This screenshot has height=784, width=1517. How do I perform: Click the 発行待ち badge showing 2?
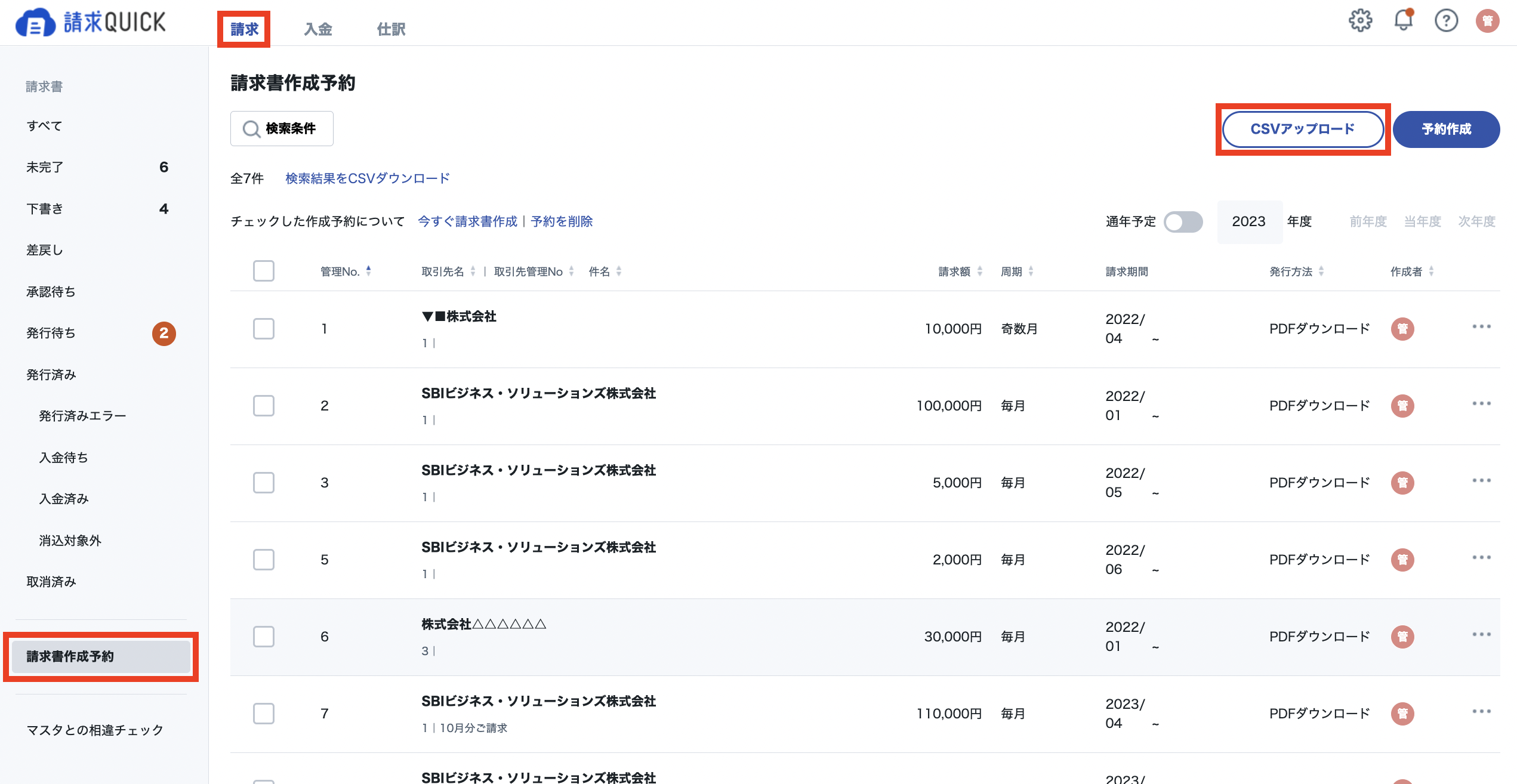(164, 334)
